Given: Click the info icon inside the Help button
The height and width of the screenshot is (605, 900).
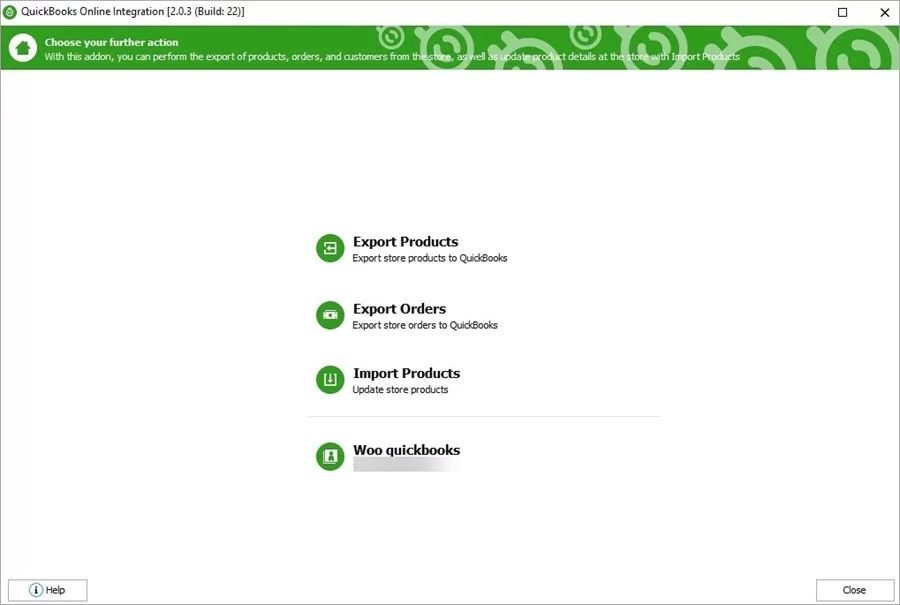Looking at the screenshot, I should 36,589.
